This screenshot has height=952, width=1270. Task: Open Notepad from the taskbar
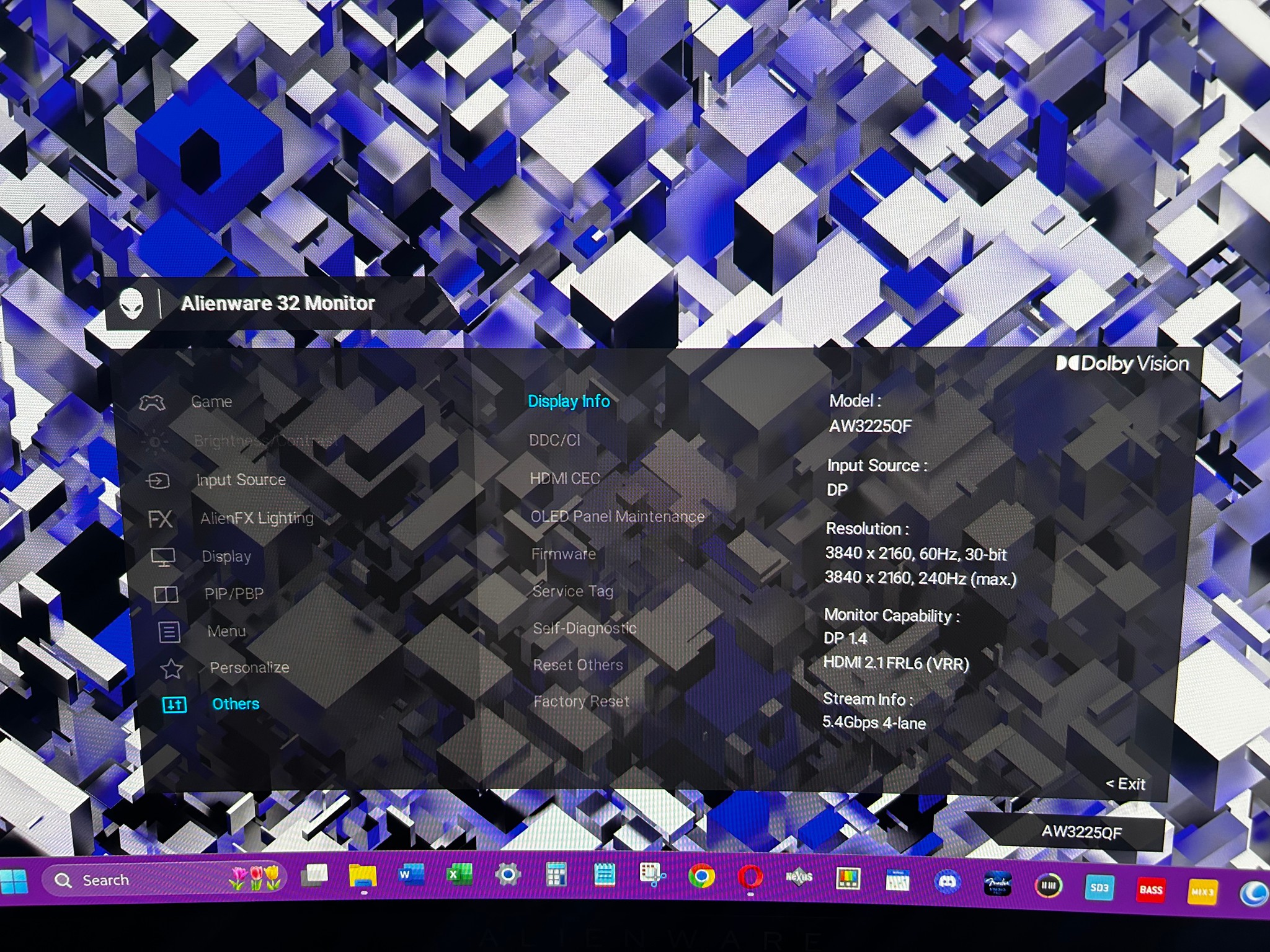(x=604, y=875)
